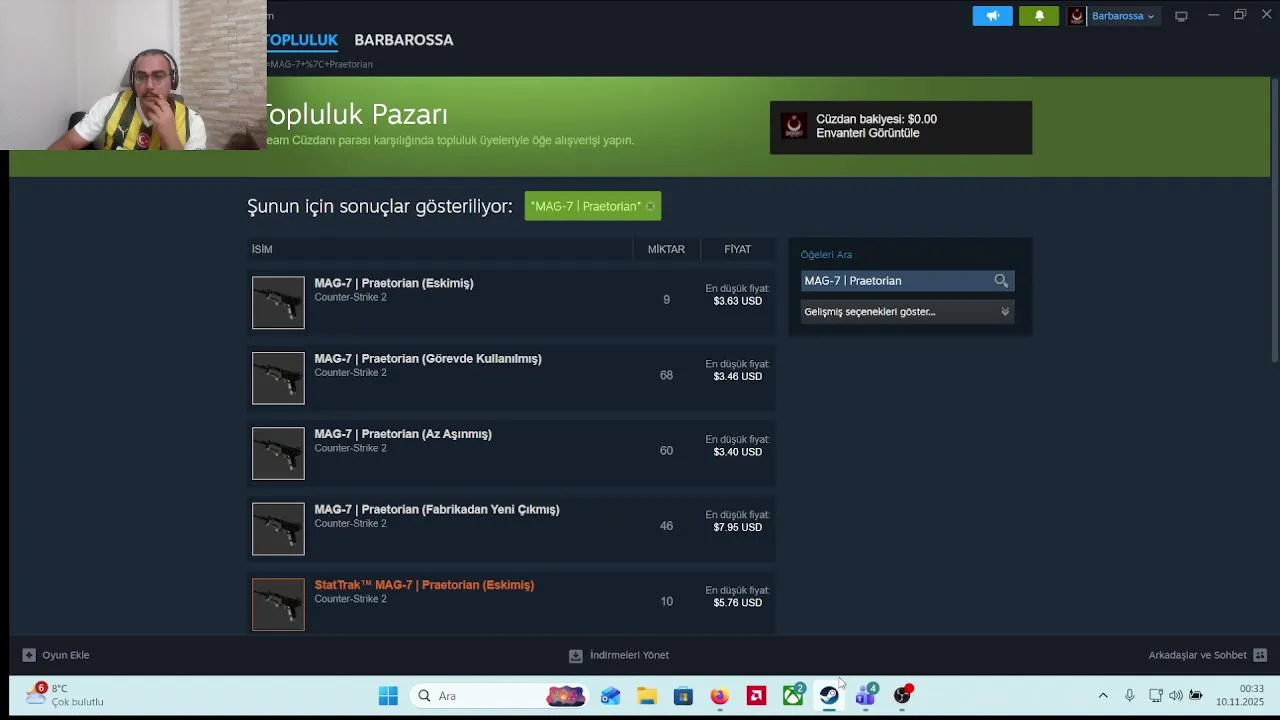Open the TOPLULUK navigation tab
The image size is (1280, 720).
(x=301, y=40)
